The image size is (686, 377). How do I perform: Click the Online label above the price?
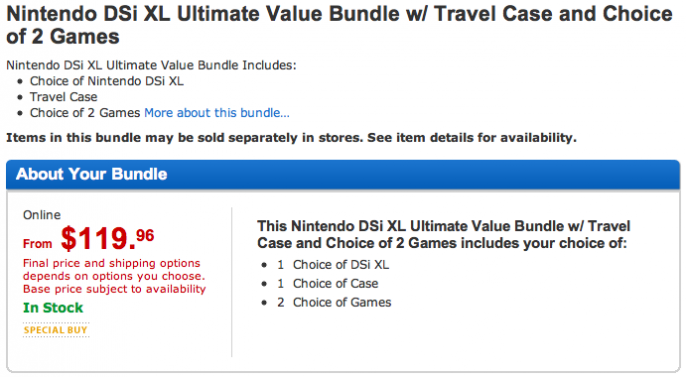[x=42, y=215]
